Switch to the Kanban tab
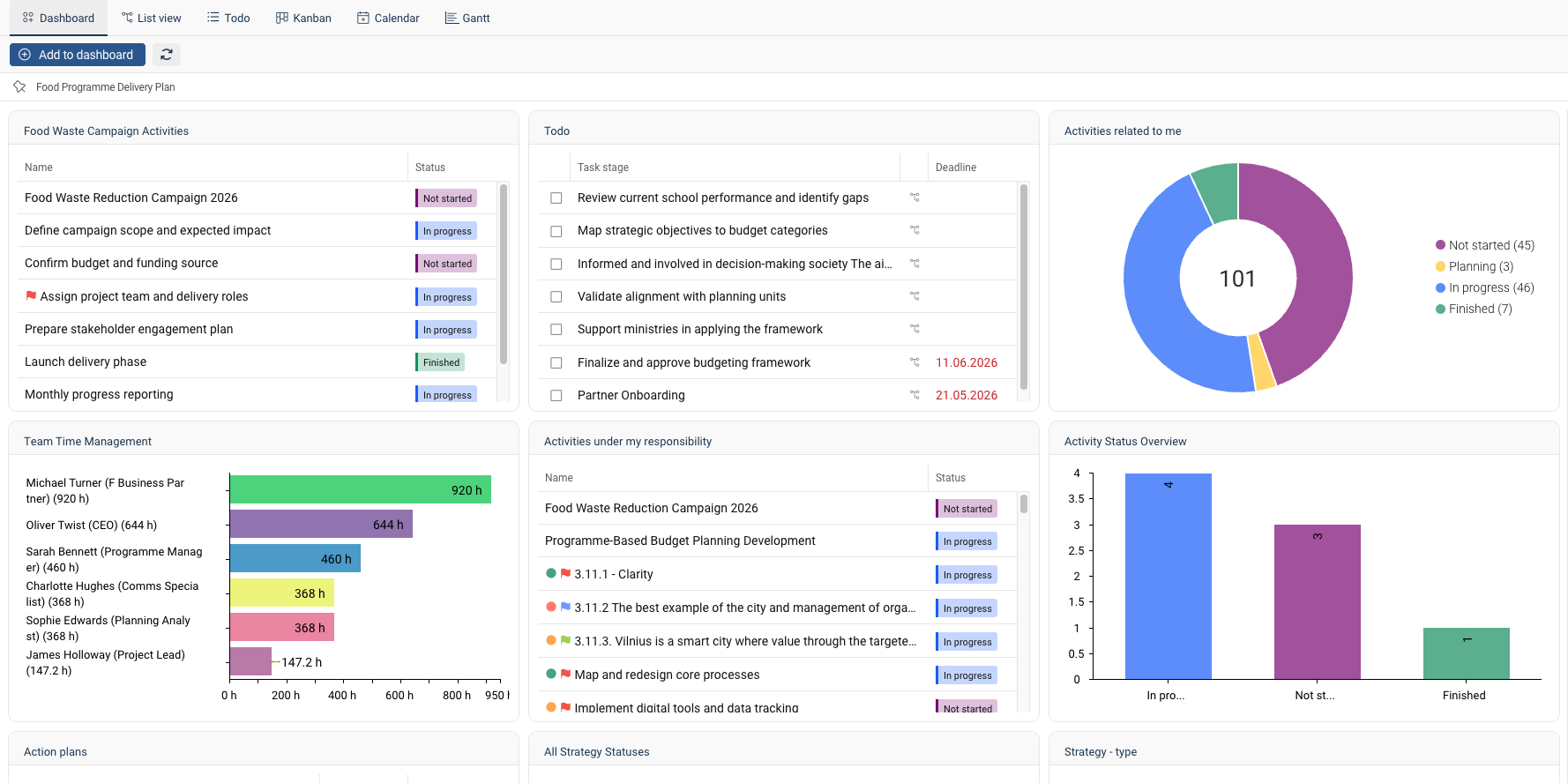 click(x=303, y=18)
